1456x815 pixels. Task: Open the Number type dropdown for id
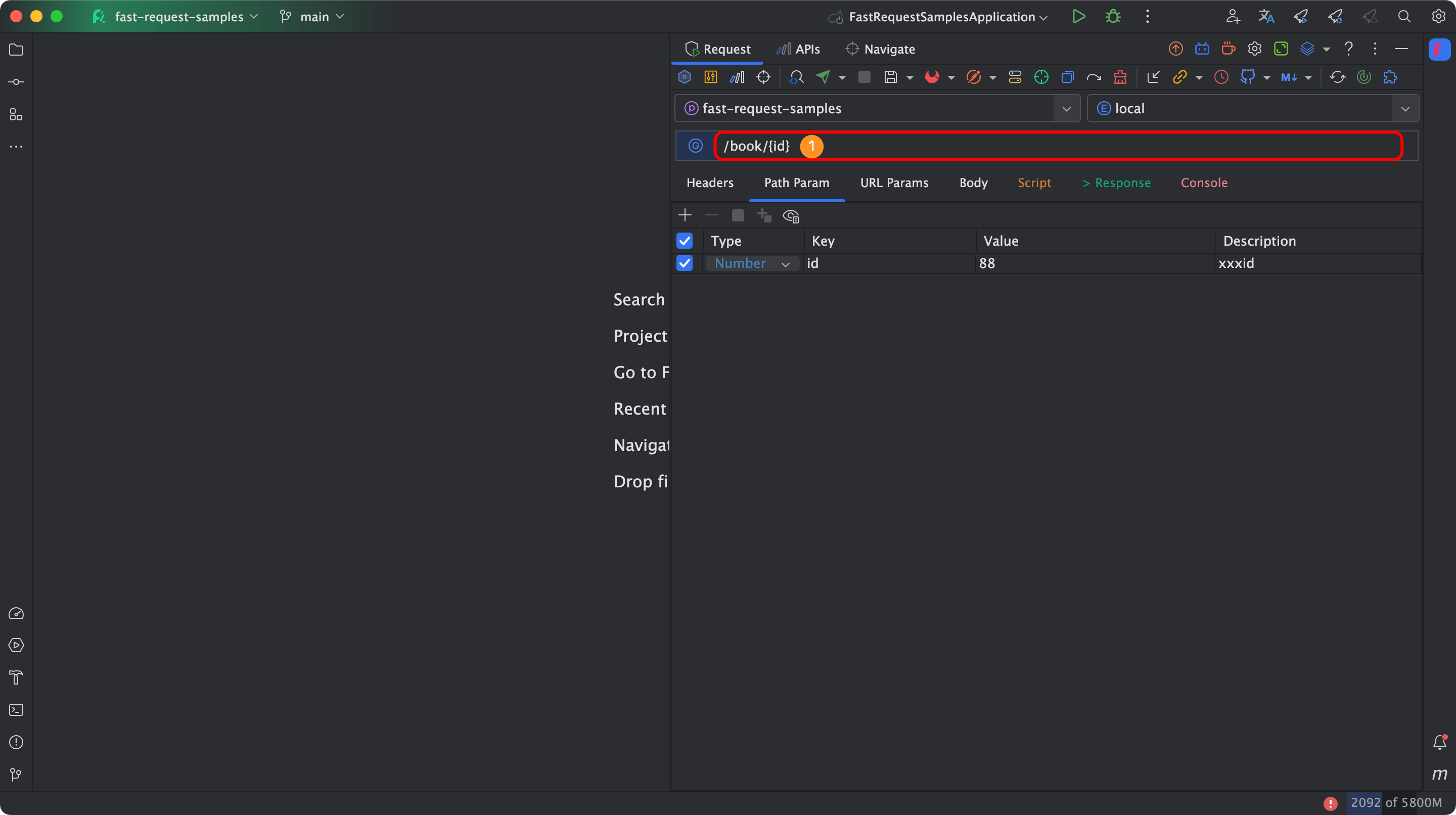pyautogui.click(x=752, y=263)
